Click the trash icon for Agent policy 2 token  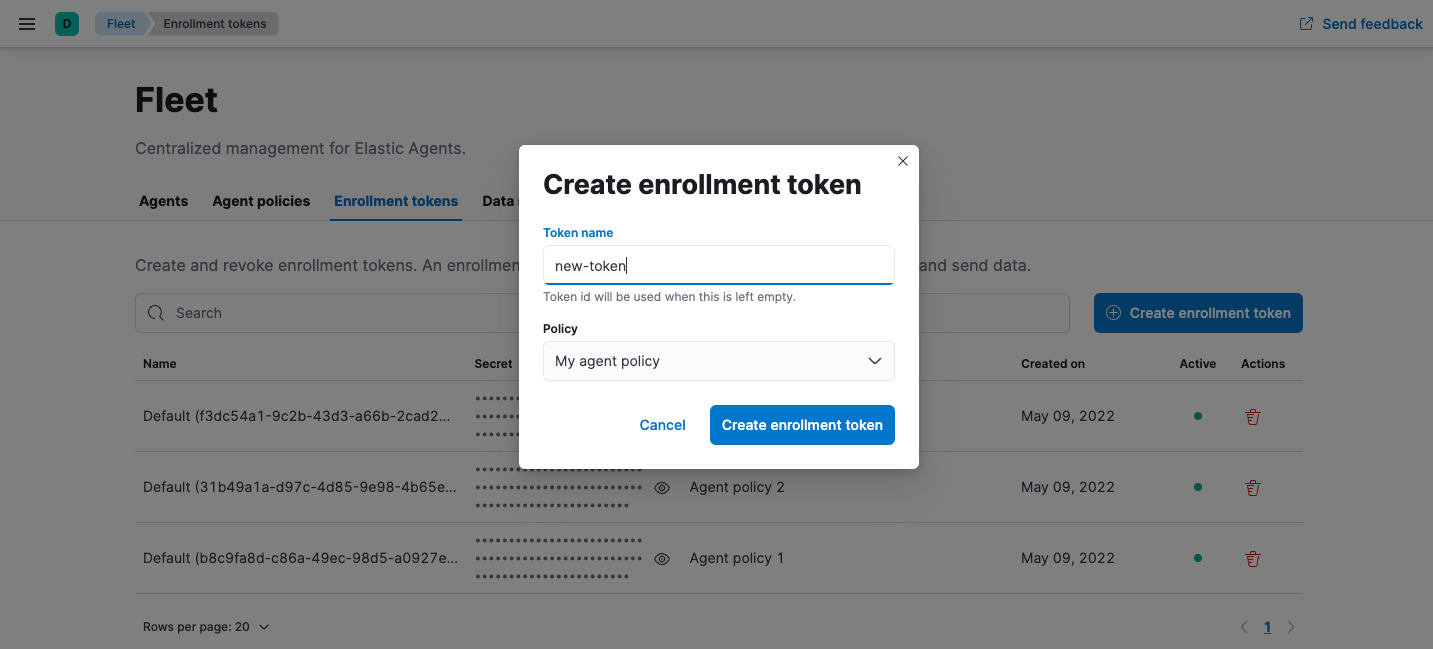coord(1252,487)
